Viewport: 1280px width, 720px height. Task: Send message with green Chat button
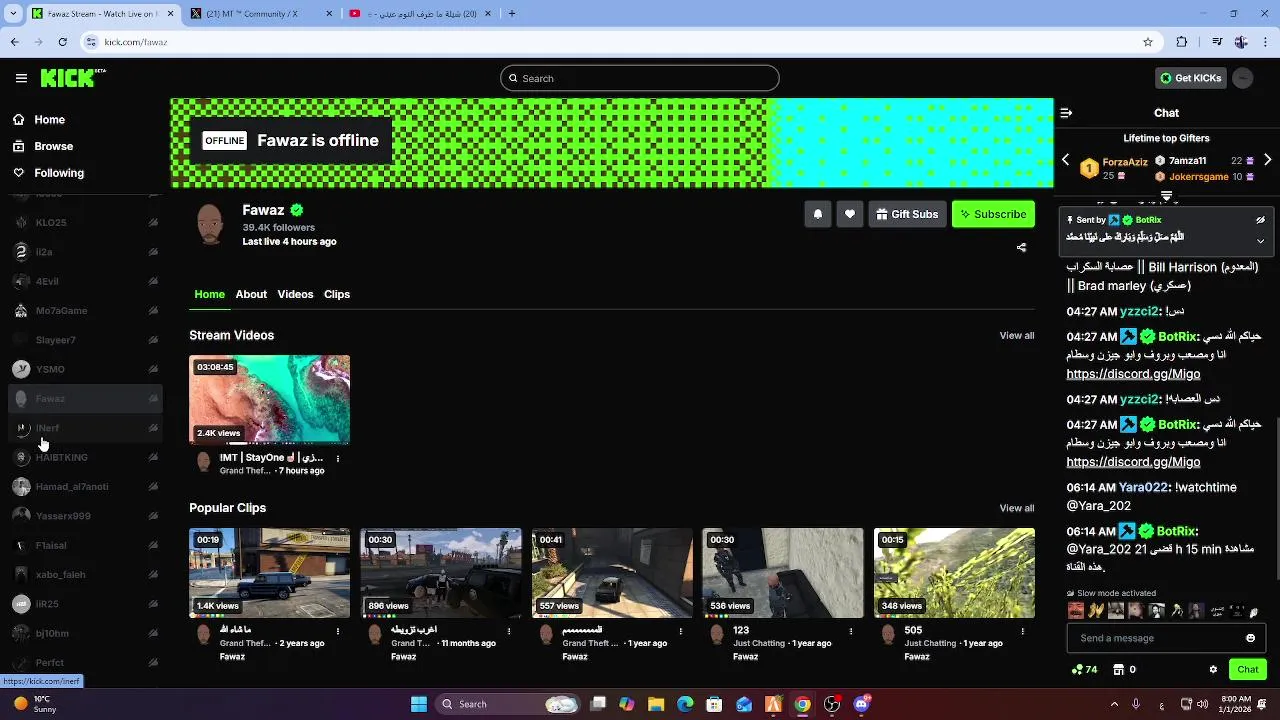pos(1248,669)
